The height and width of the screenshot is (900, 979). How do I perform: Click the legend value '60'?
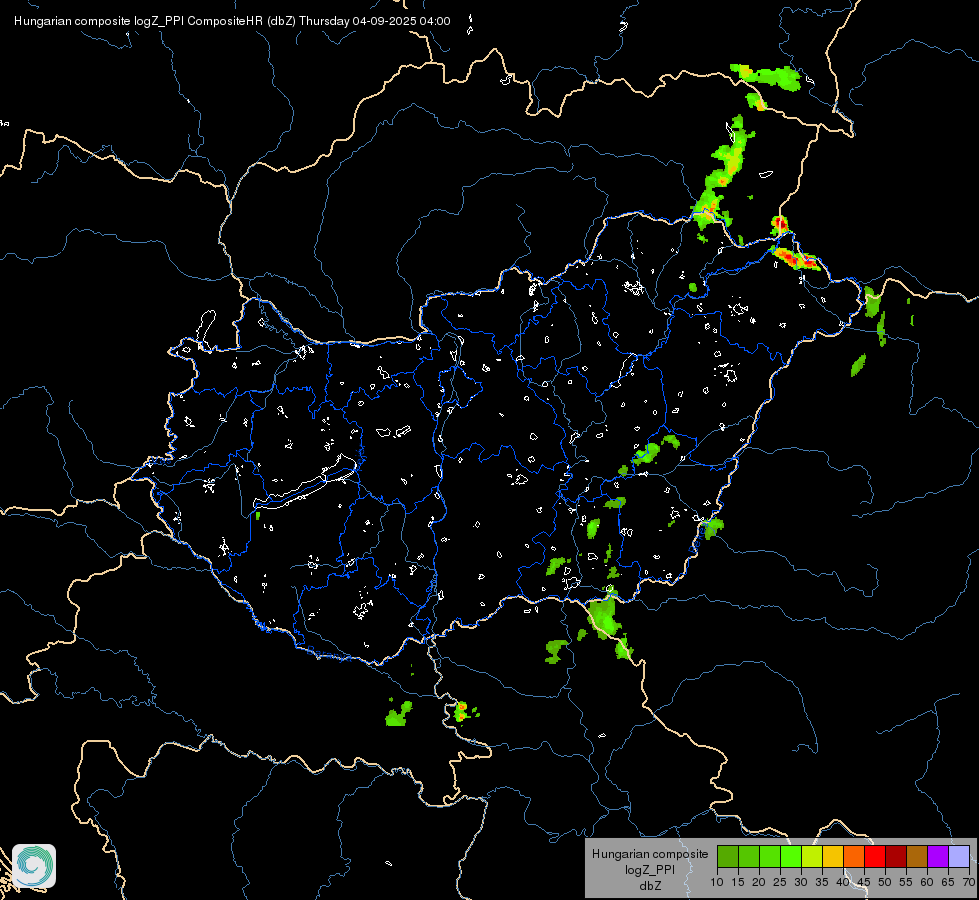tap(927, 882)
